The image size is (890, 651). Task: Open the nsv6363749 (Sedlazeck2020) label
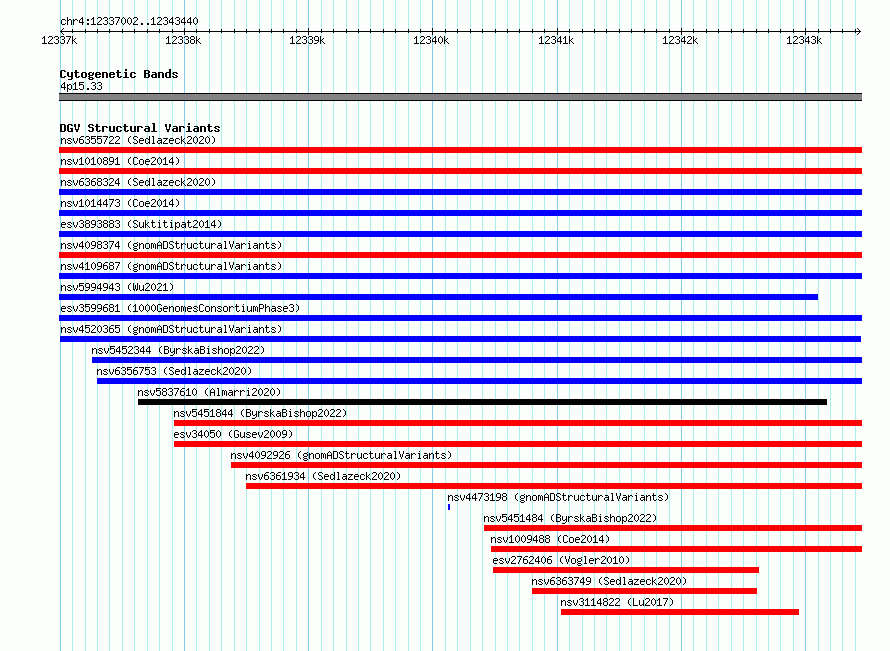coord(609,581)
